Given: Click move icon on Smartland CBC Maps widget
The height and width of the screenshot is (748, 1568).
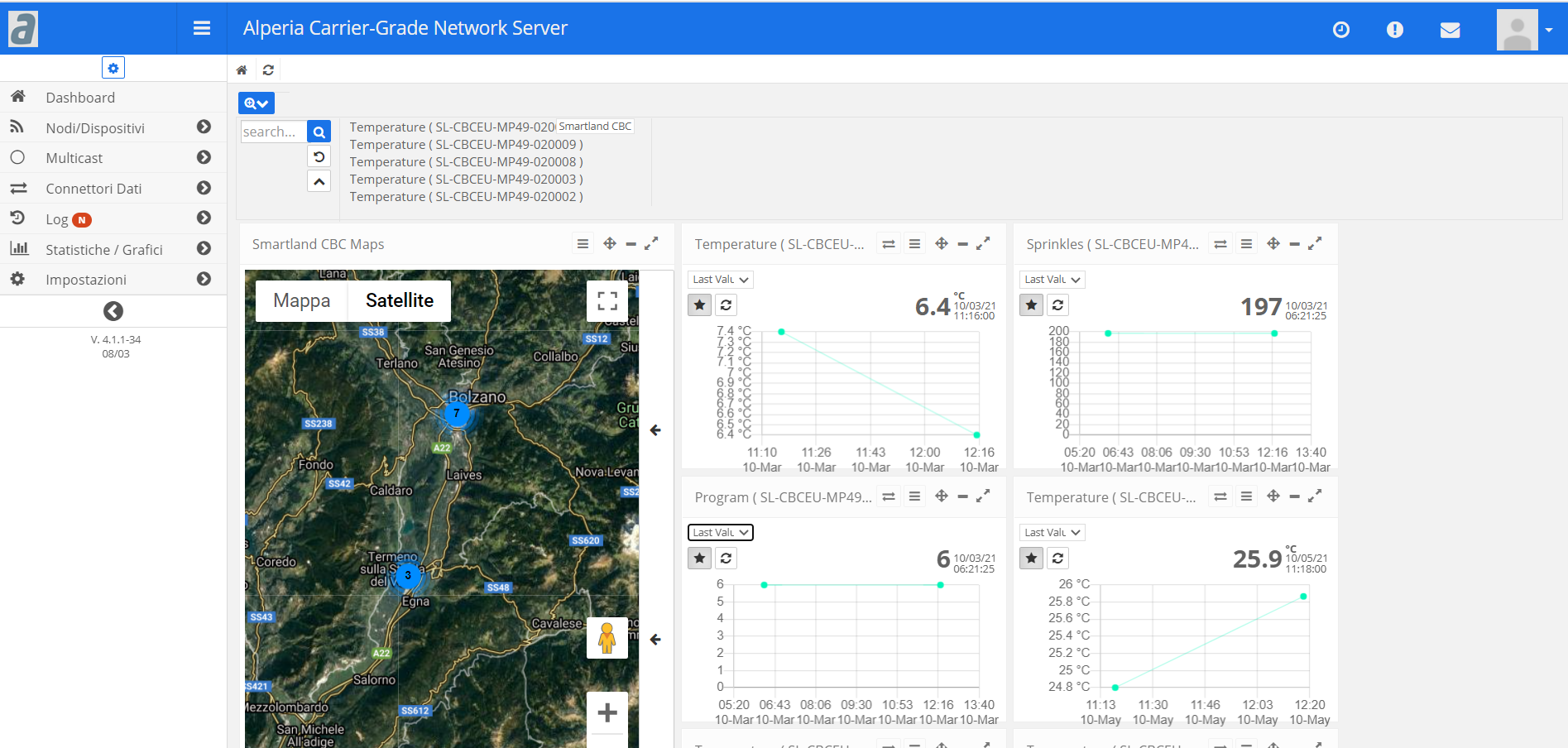Looking at the screenshot, I should [610, 243].
